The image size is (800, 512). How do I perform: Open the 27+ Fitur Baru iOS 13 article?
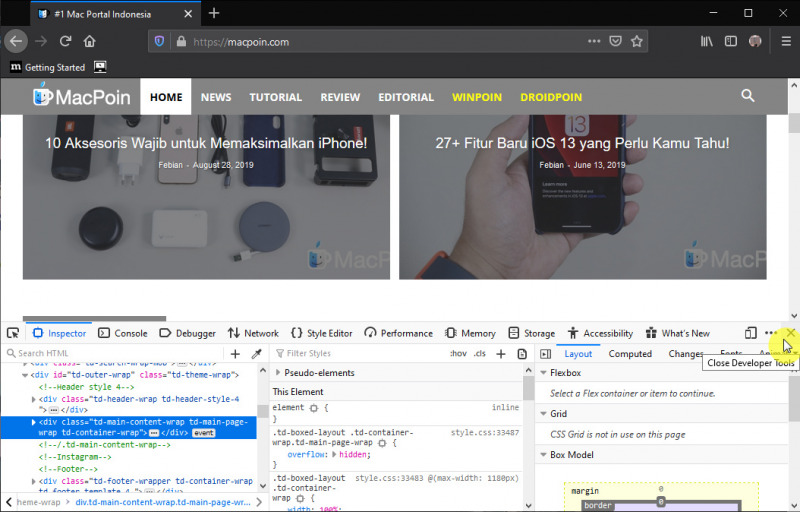click(x=582, y=143)
